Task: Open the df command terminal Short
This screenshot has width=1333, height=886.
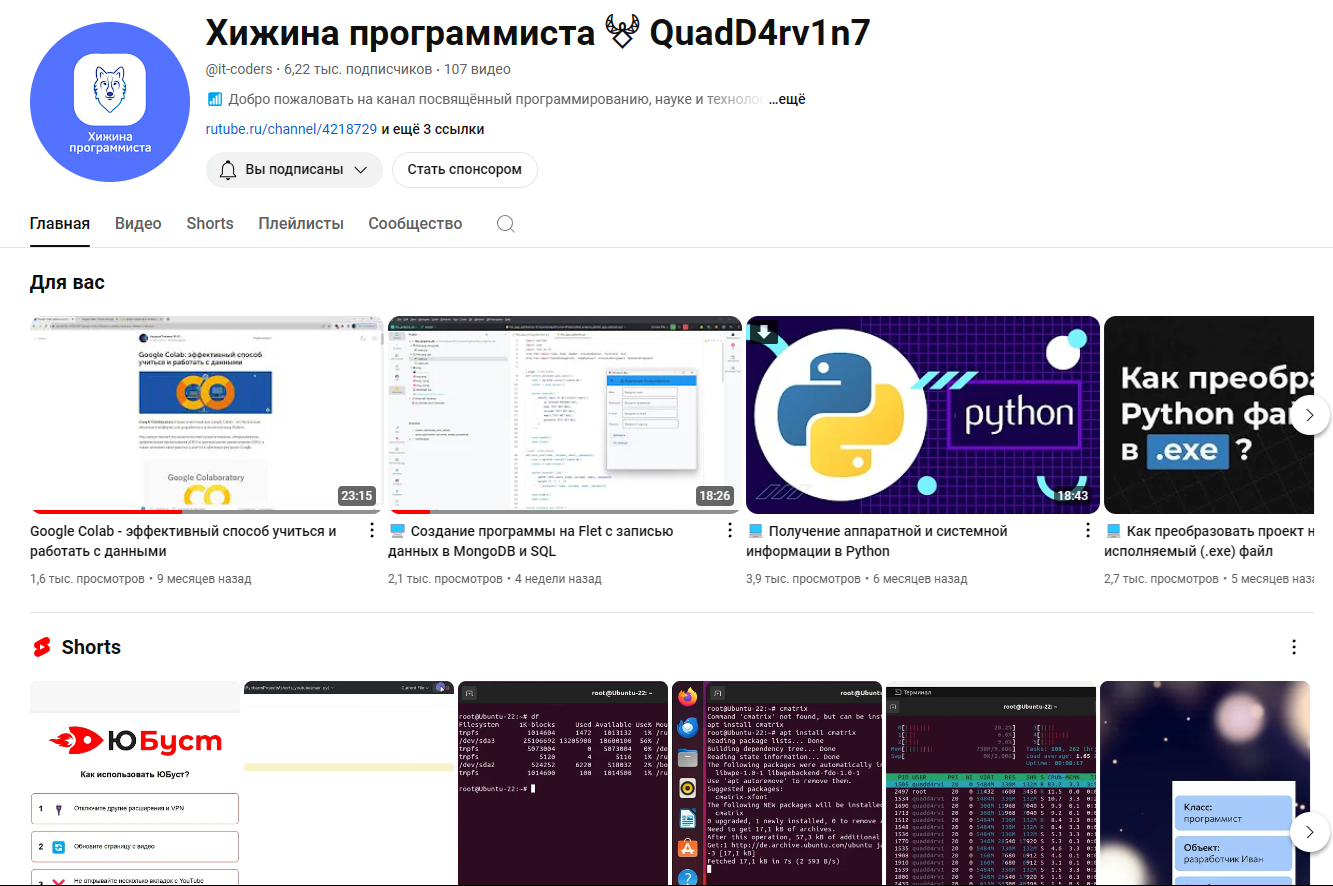Action: (x=563, y=783)
